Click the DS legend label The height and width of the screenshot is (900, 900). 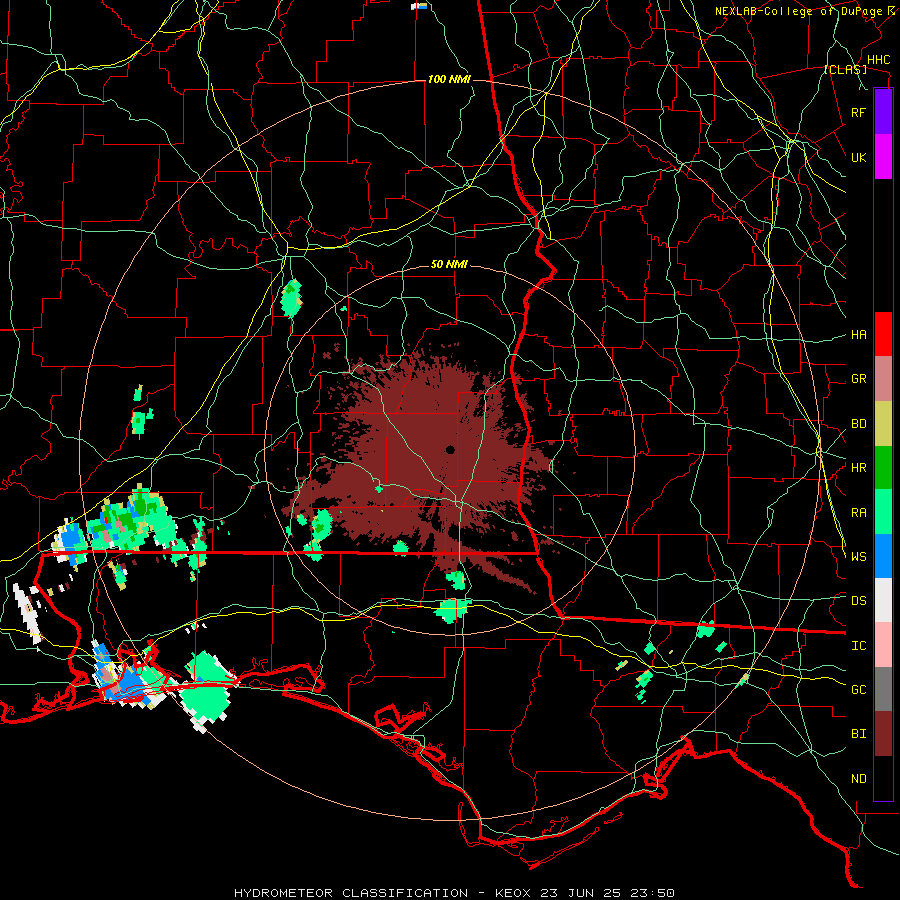pyautogui.click(x=858, y=600)
